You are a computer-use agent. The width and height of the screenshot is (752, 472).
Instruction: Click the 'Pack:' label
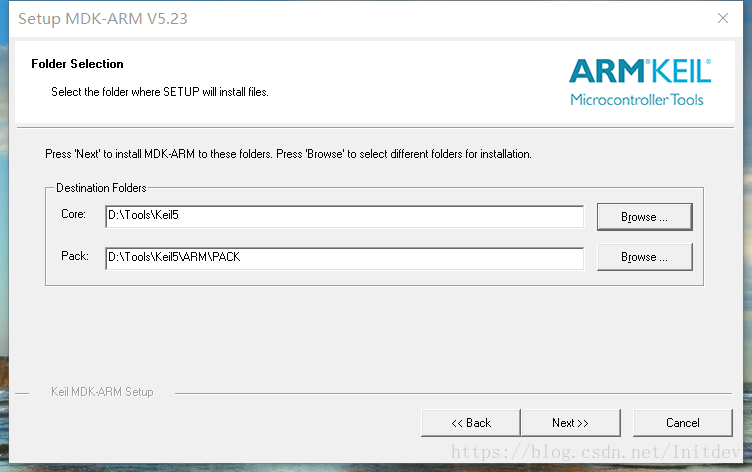click(75, 256)
